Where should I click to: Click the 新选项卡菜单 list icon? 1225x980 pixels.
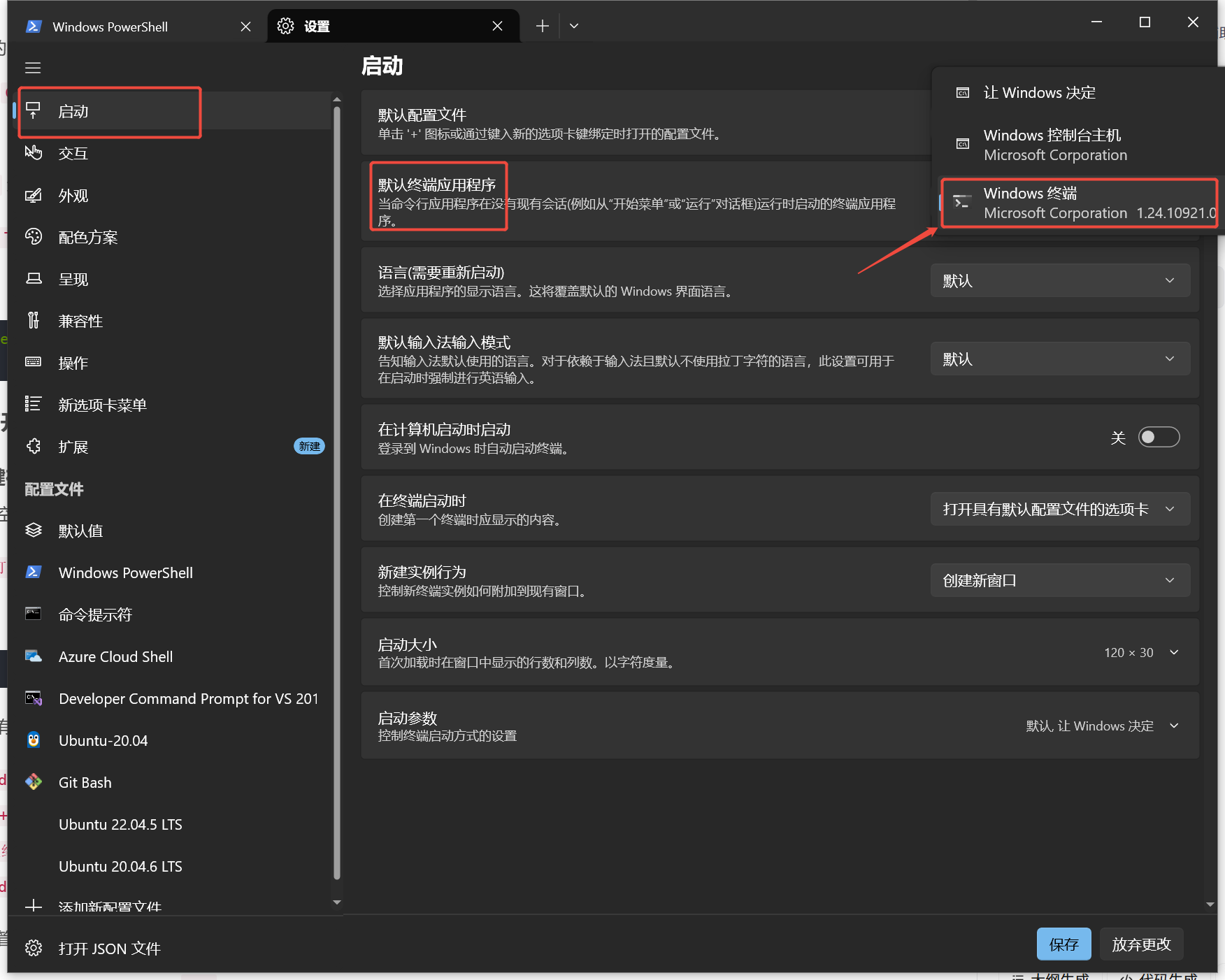pos(33,404)
